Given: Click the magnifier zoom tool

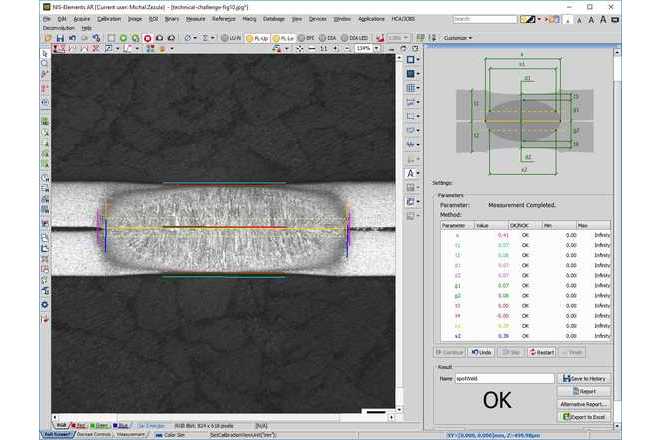Looking at the screenshot, I should [45, 63].
